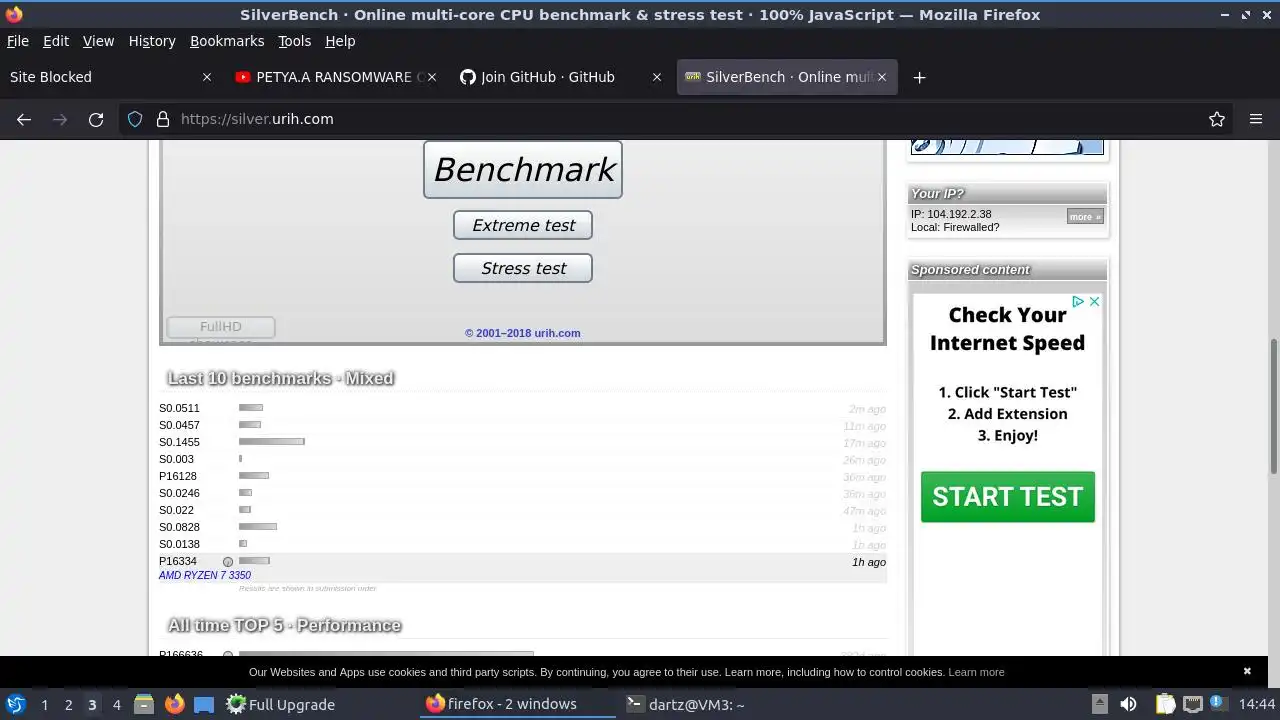This screenshot has width=1280, height=720.
Task: Close the Join GitHub tab
Action: [x=657, y=77]
